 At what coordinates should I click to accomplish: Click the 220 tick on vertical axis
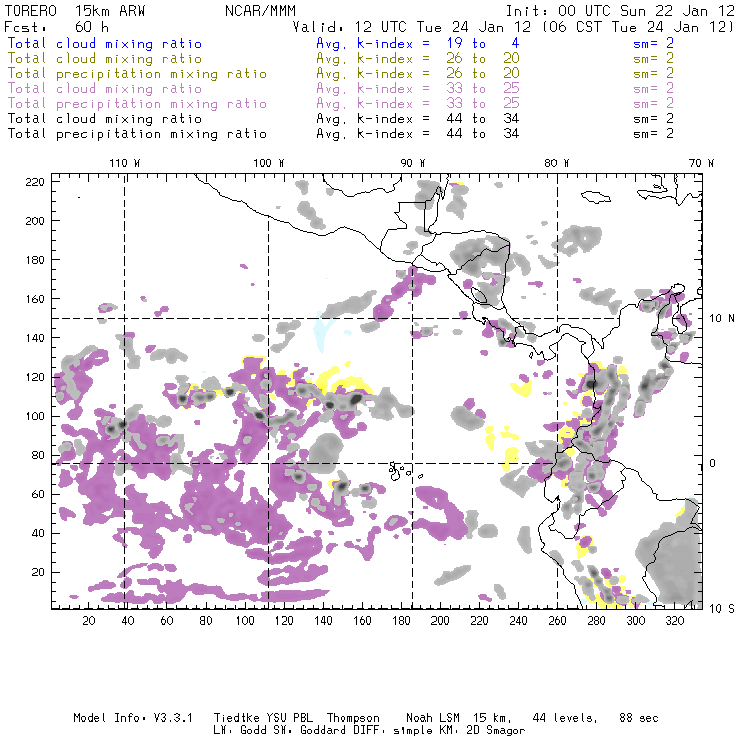[36, 181]
